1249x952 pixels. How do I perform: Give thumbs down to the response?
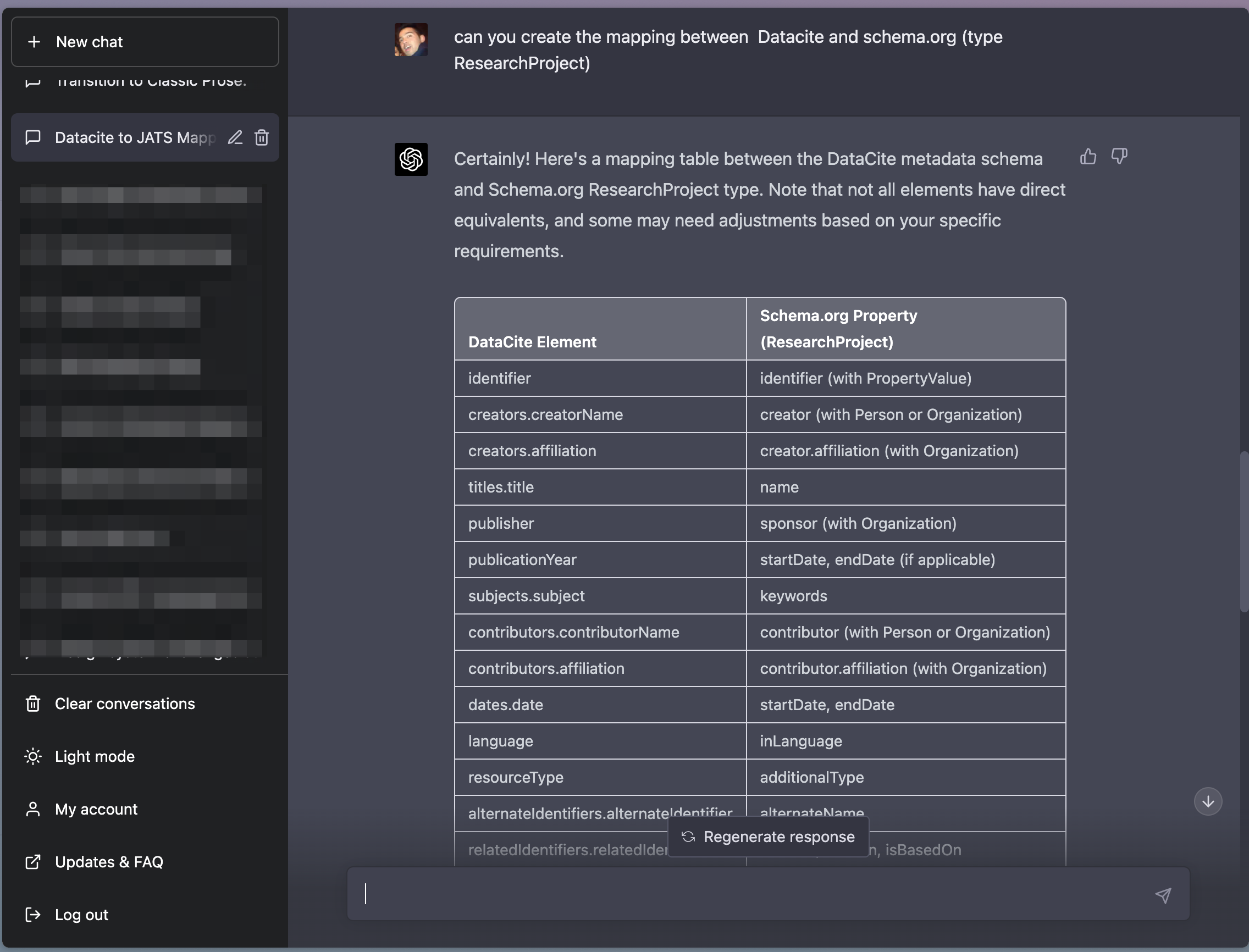(1119, 157)
